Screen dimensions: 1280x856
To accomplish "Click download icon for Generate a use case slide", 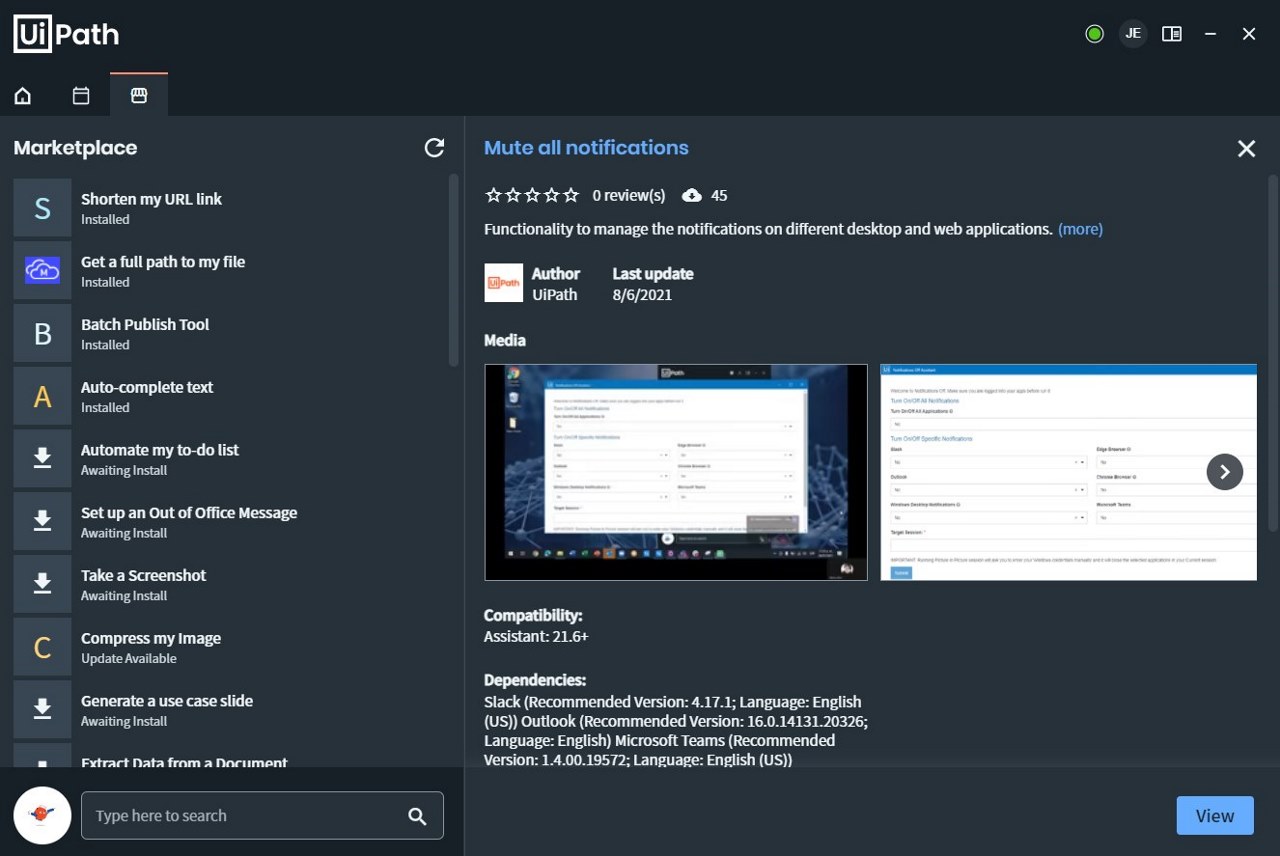I will click(x=42, y=710).
